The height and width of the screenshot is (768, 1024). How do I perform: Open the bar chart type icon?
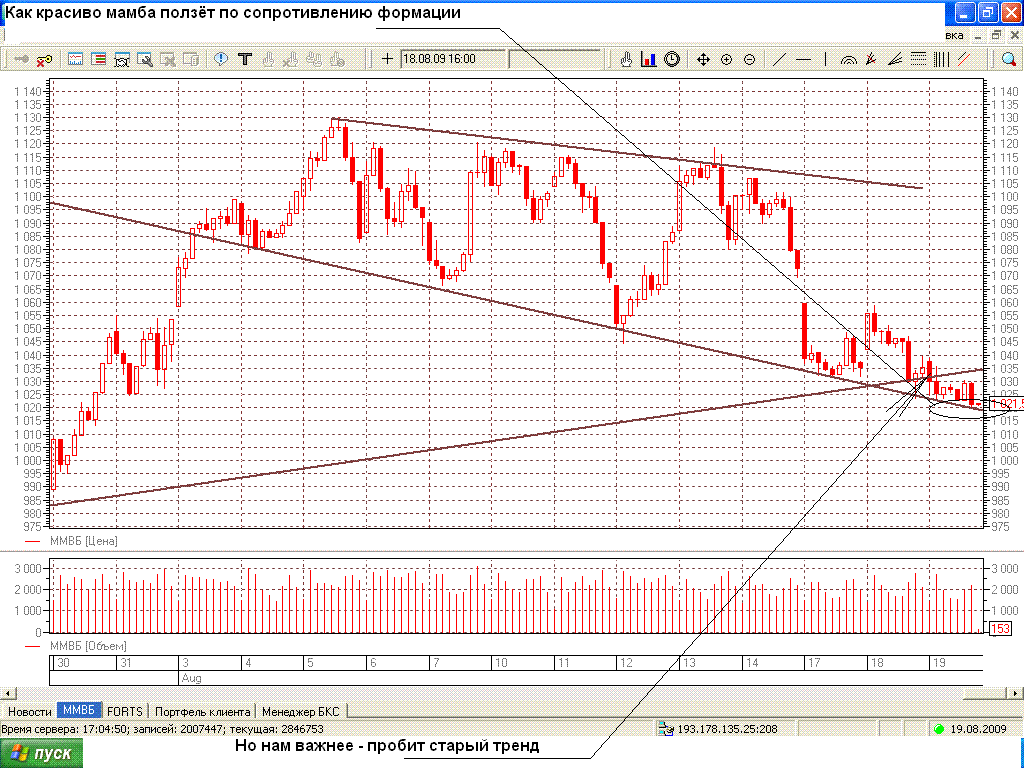[649, 59]
